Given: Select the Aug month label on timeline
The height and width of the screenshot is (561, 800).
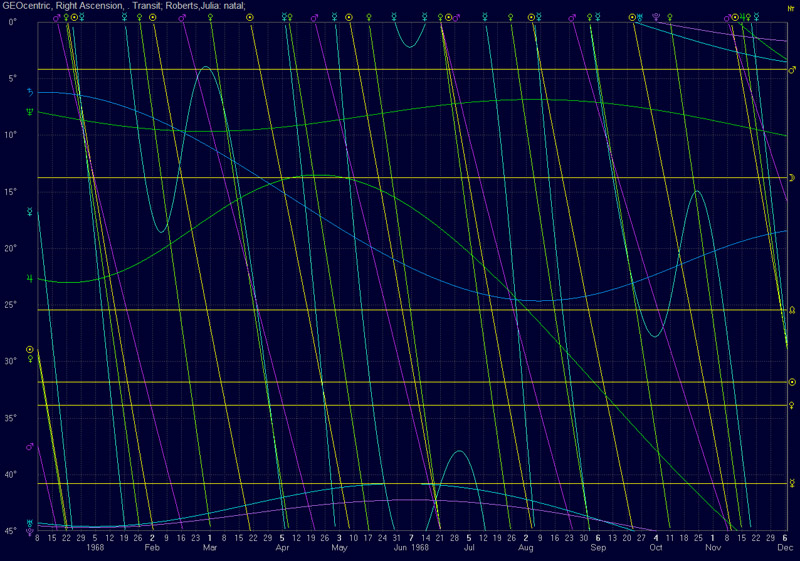Looking at the screenshot, I should tap(526, 548).
